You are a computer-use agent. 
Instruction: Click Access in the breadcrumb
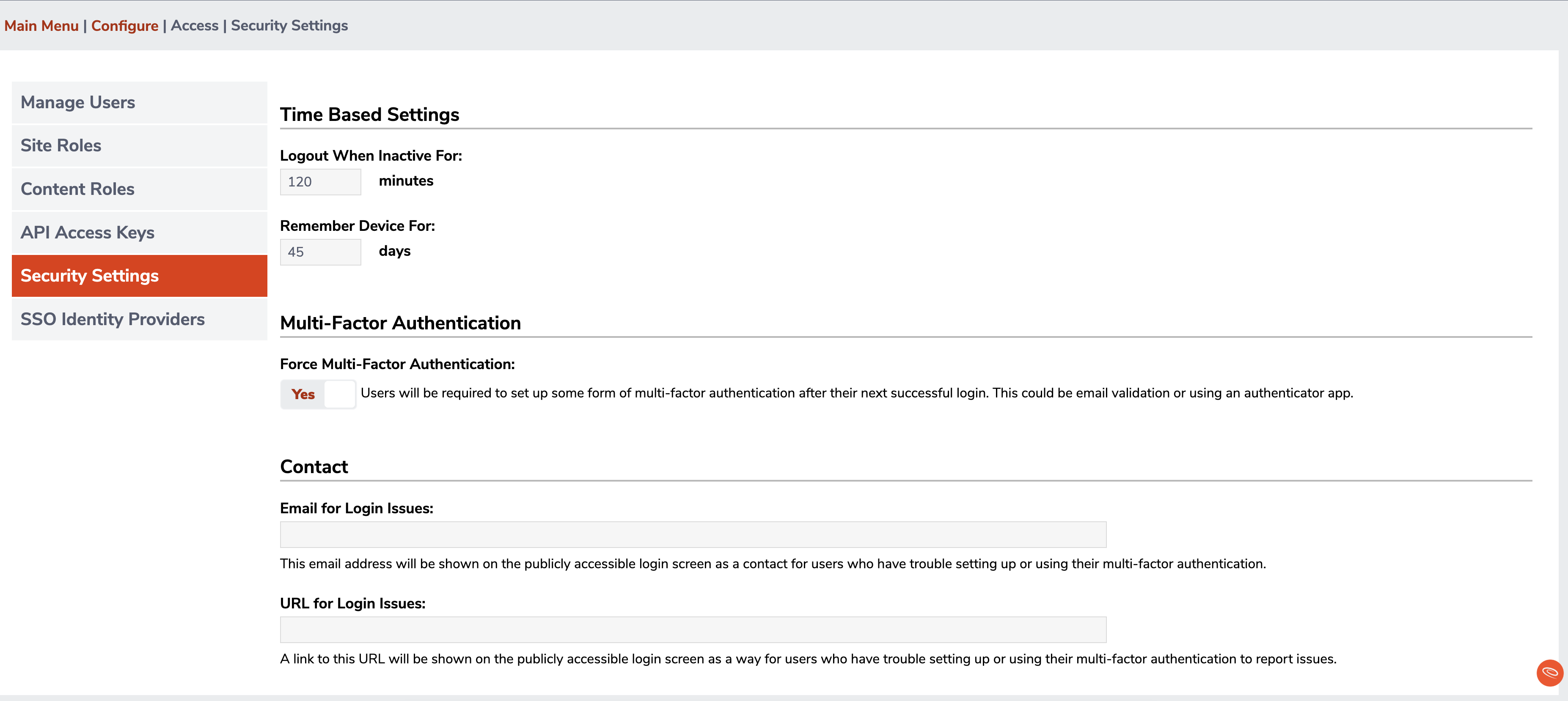[x=194, y=25]
